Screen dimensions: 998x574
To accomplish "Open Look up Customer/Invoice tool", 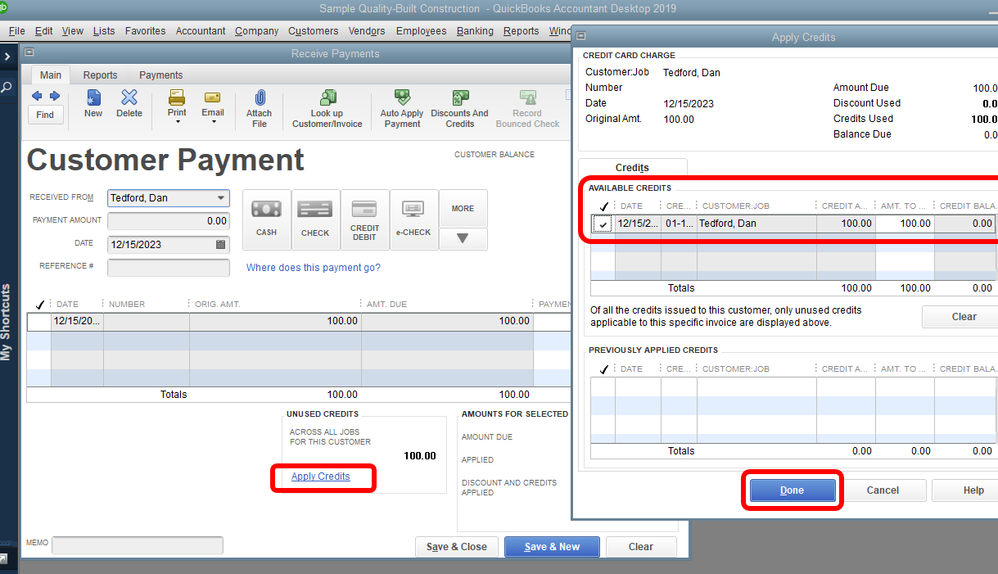I will (x=327, y=109).
